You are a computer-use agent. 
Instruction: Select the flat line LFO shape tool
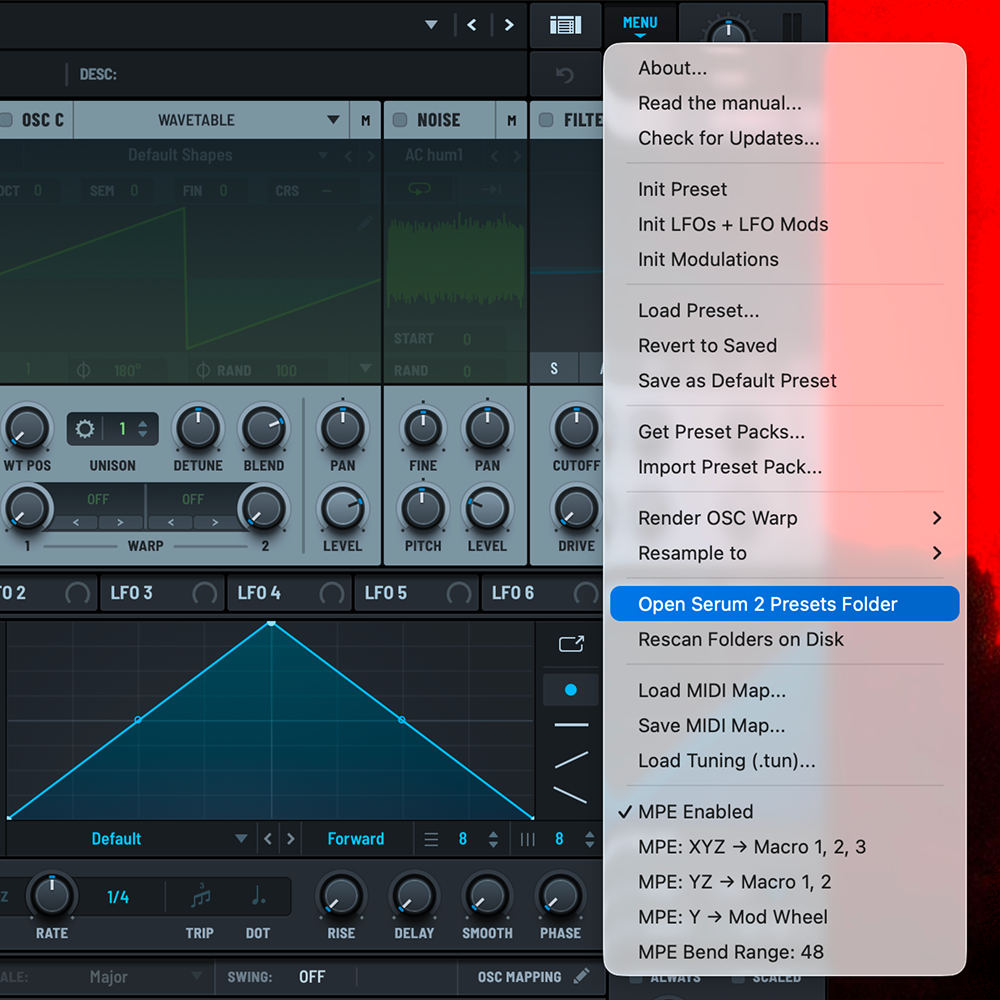[x=571, y=725]
